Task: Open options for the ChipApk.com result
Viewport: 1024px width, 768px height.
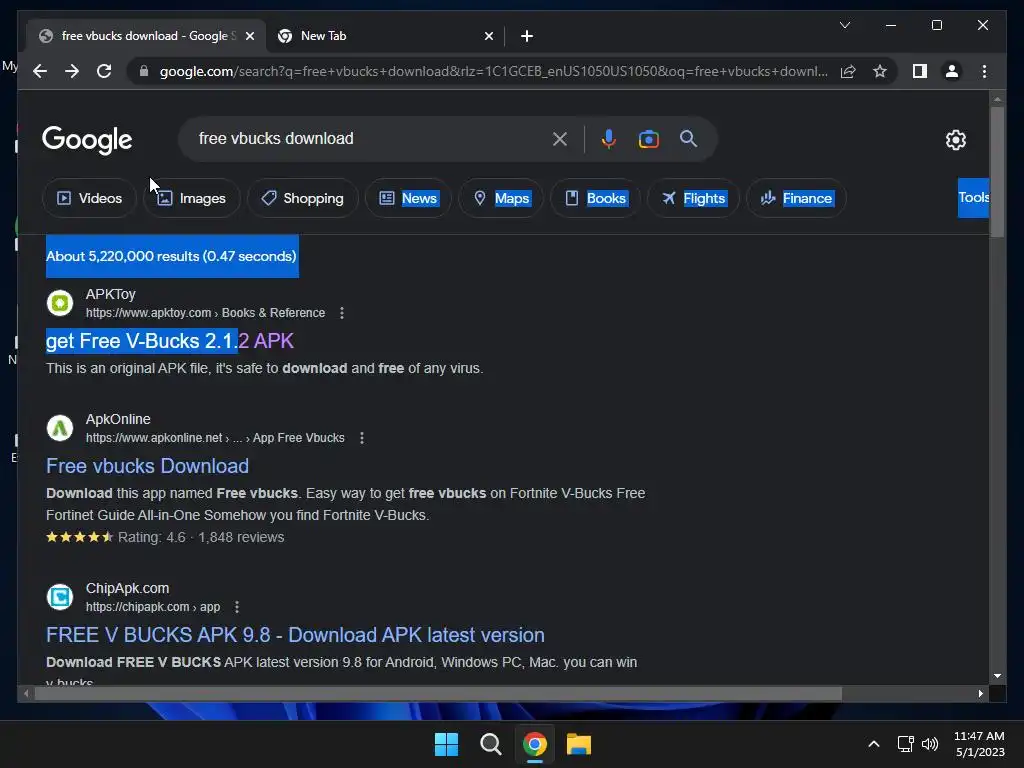Action: coord(237,607)
